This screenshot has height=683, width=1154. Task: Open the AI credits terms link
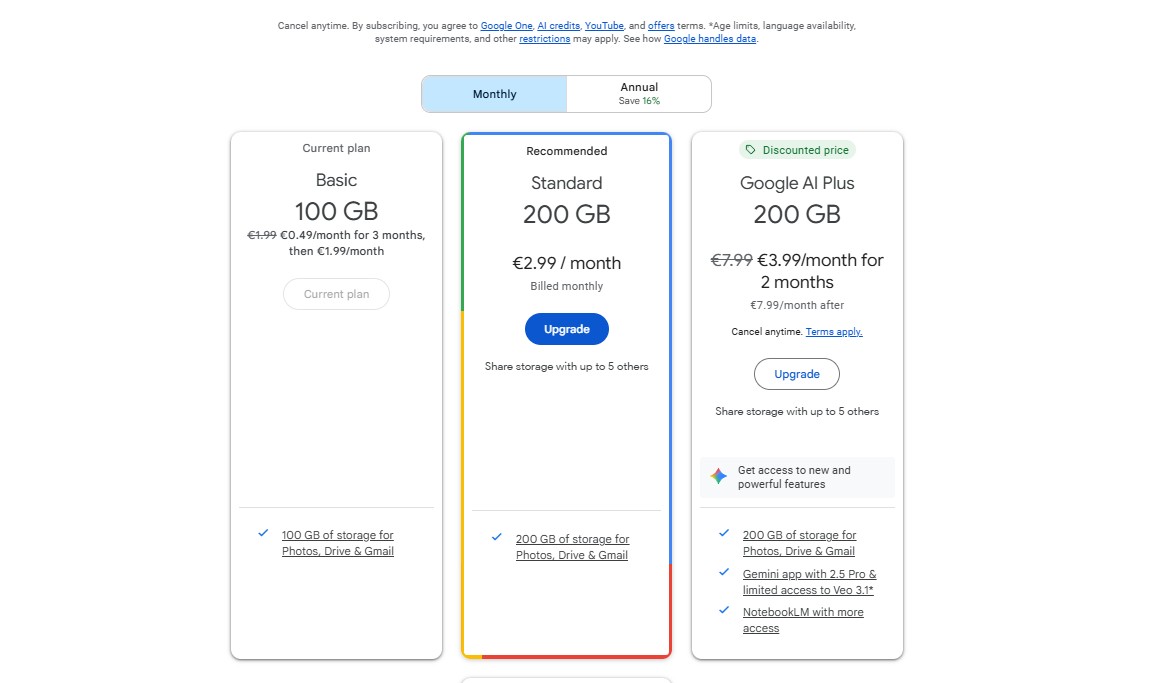click(558, 25)
